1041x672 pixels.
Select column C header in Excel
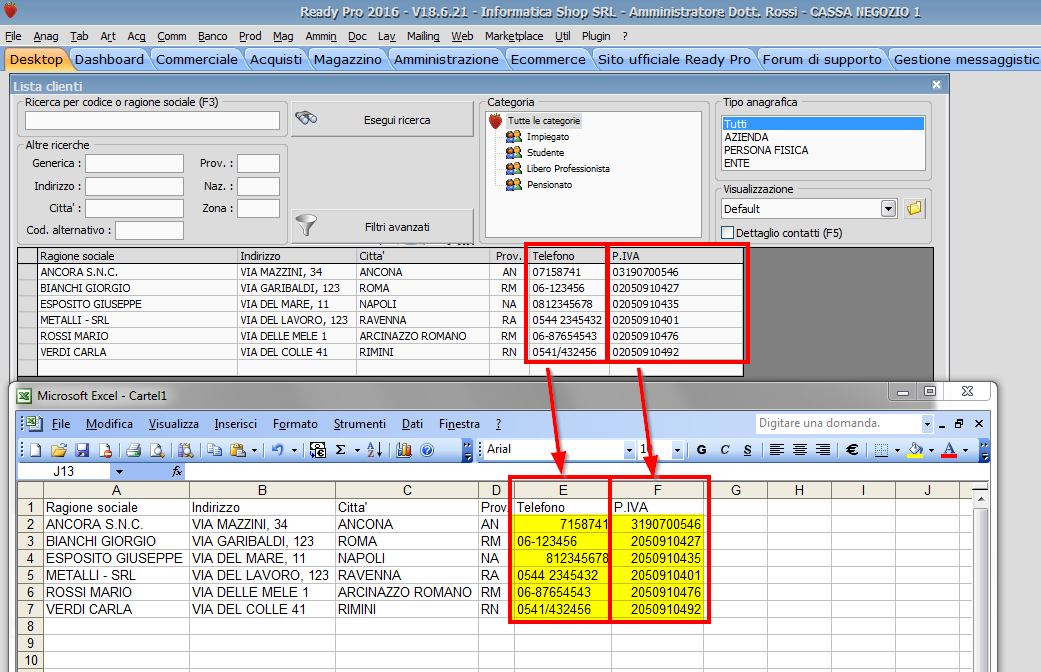(x=407, y=490)
